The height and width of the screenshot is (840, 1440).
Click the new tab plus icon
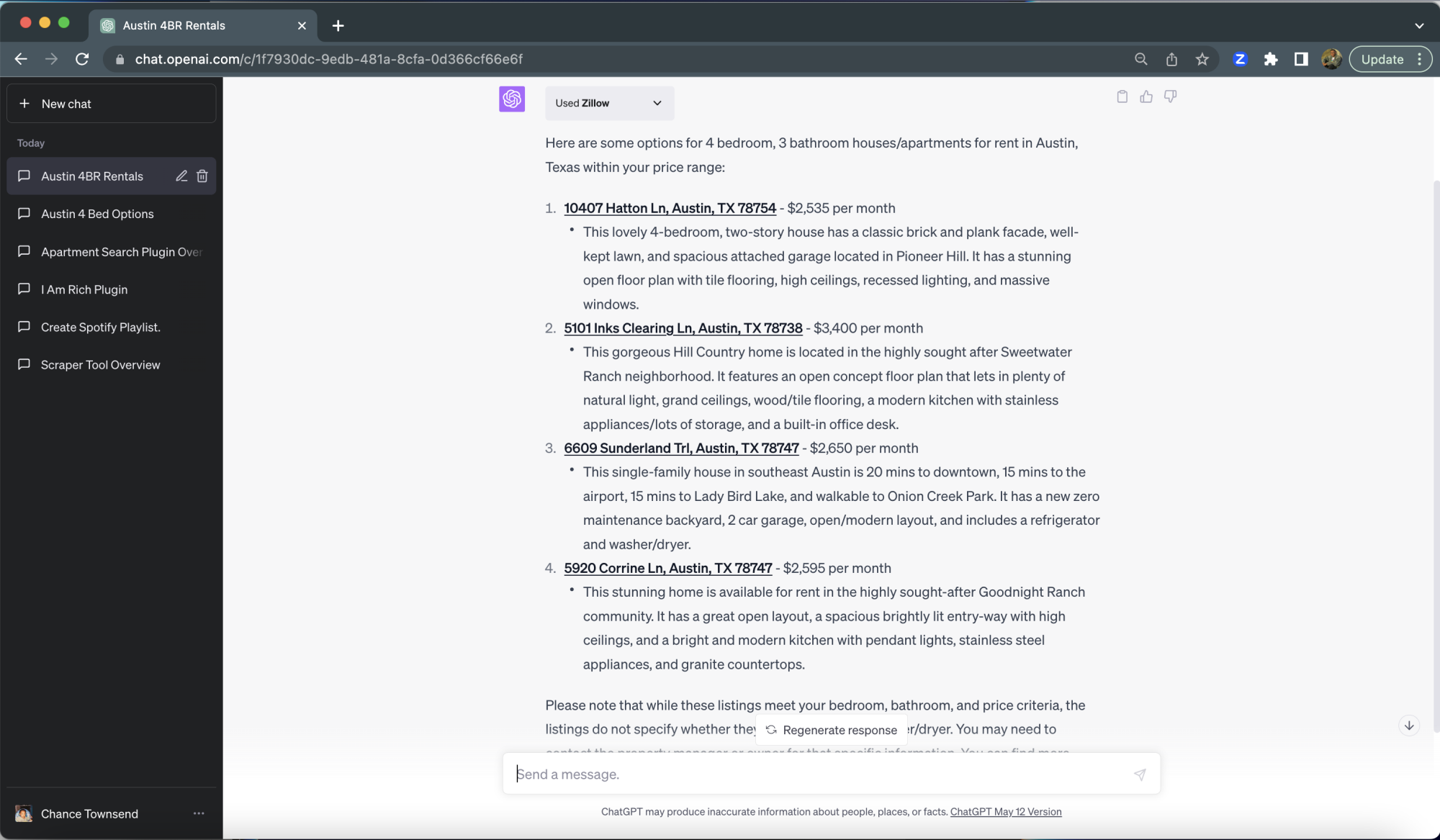coord(337,25)
